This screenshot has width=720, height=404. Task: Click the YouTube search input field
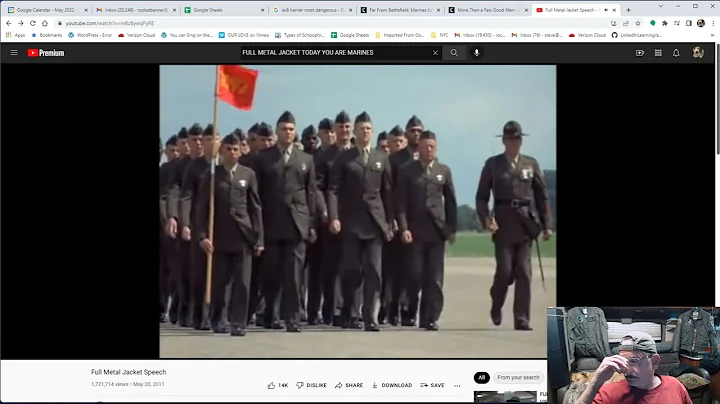tap(335, 53)
